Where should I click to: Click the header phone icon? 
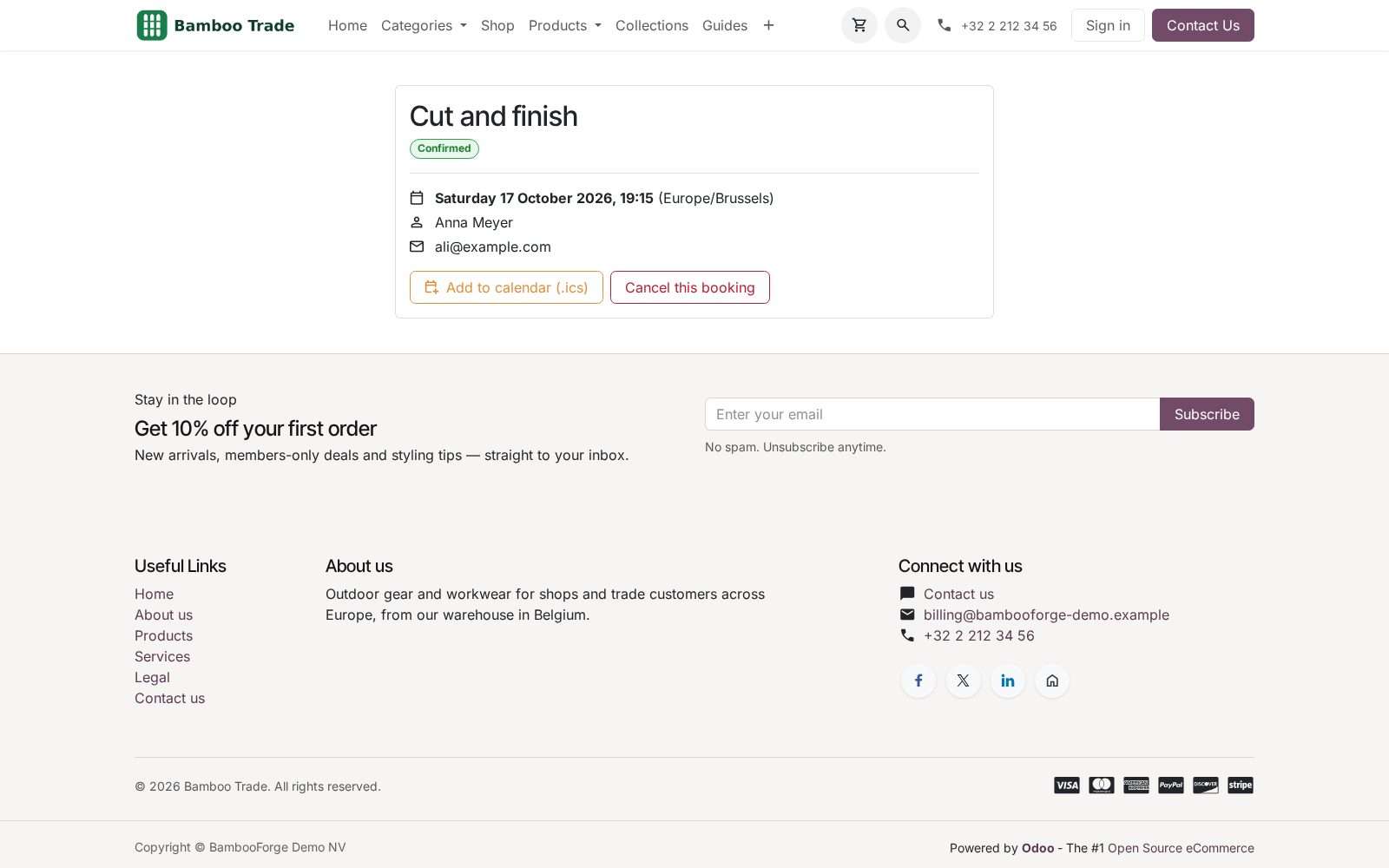click(x=945, y=25)
